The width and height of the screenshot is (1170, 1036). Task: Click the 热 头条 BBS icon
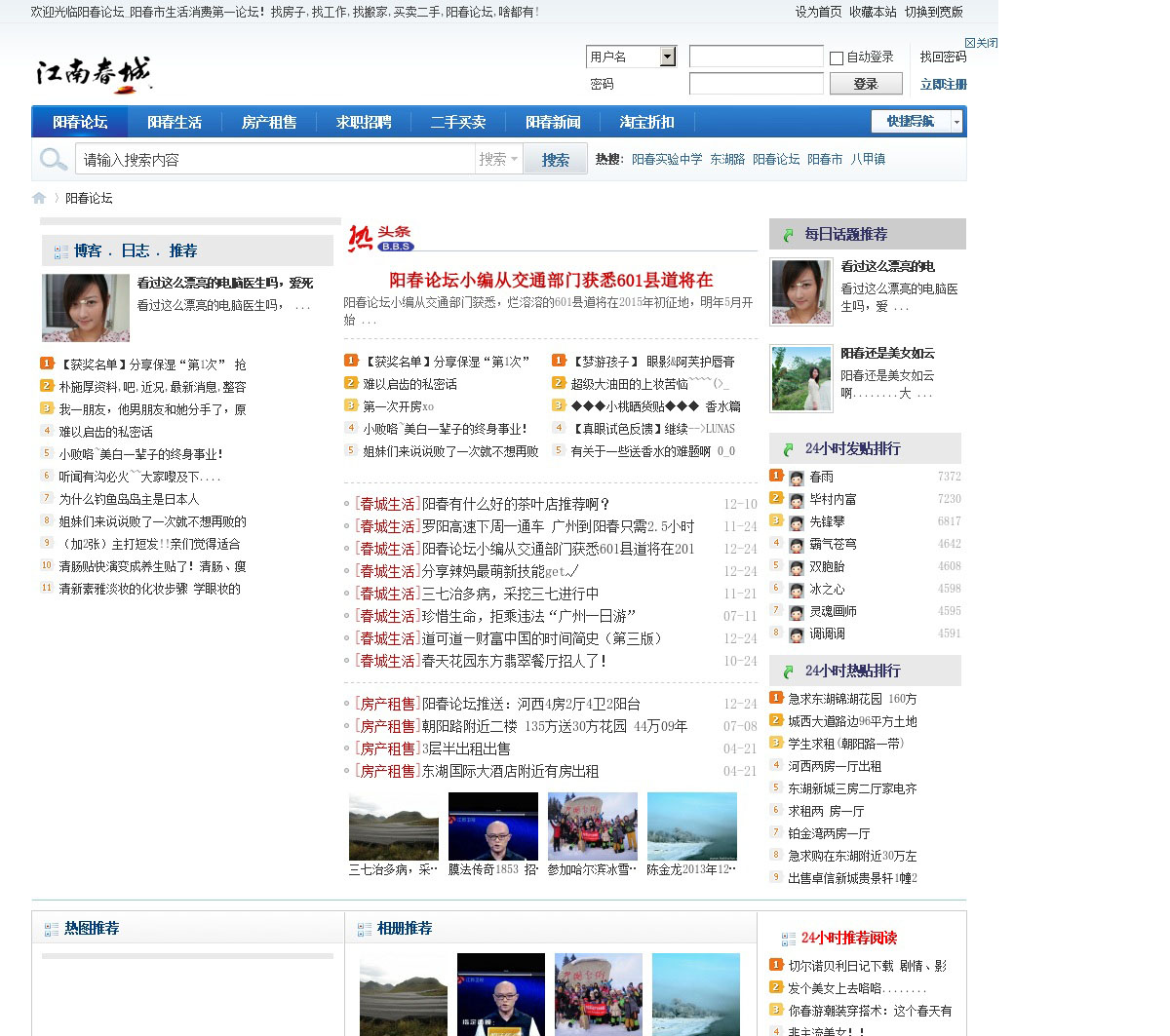(381, 239)
